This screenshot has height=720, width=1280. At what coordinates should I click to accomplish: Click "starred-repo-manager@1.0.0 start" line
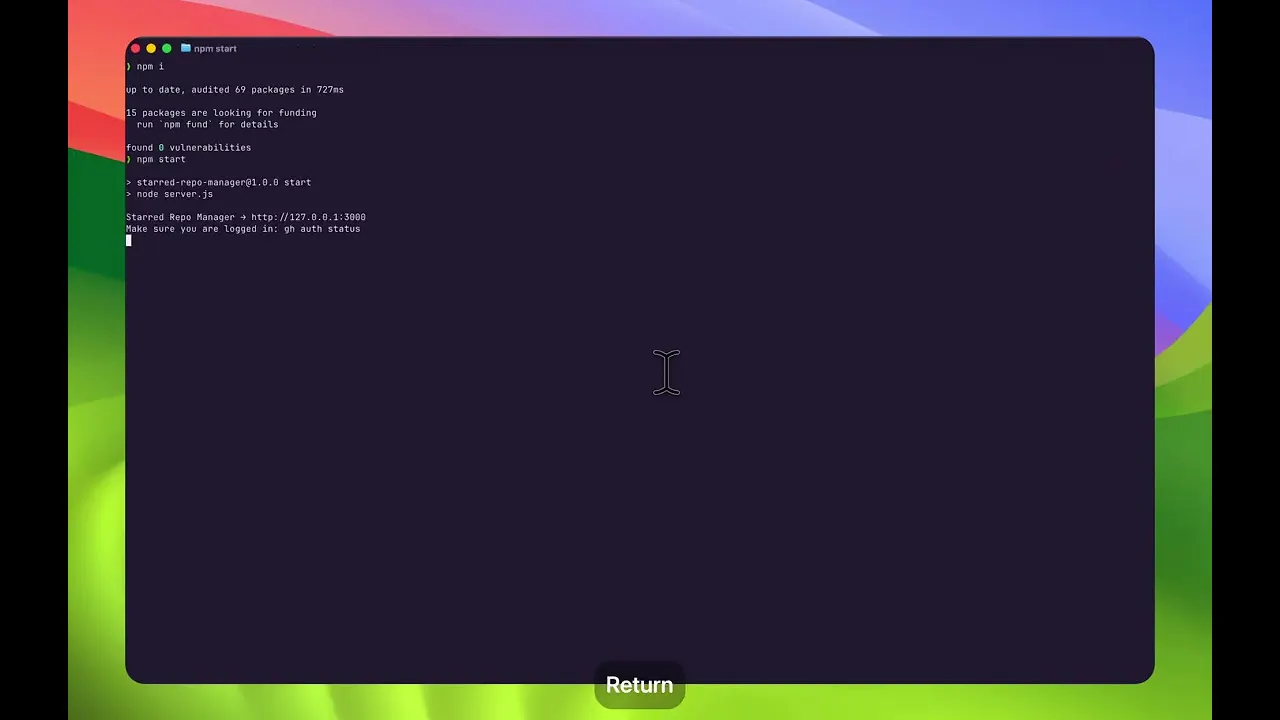[x=218, y=183]
